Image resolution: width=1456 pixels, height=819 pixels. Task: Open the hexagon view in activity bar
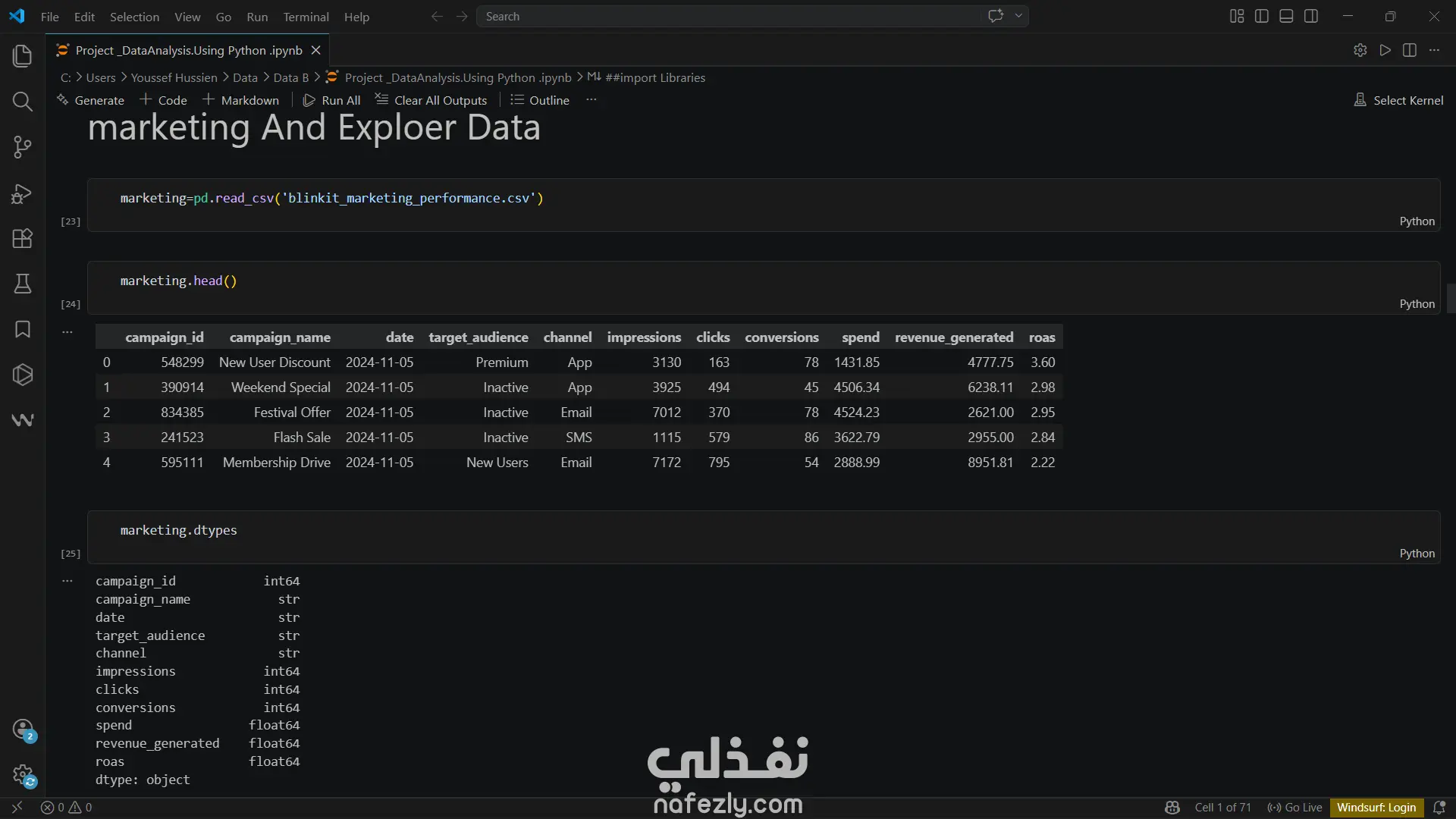tap(23, 375)
